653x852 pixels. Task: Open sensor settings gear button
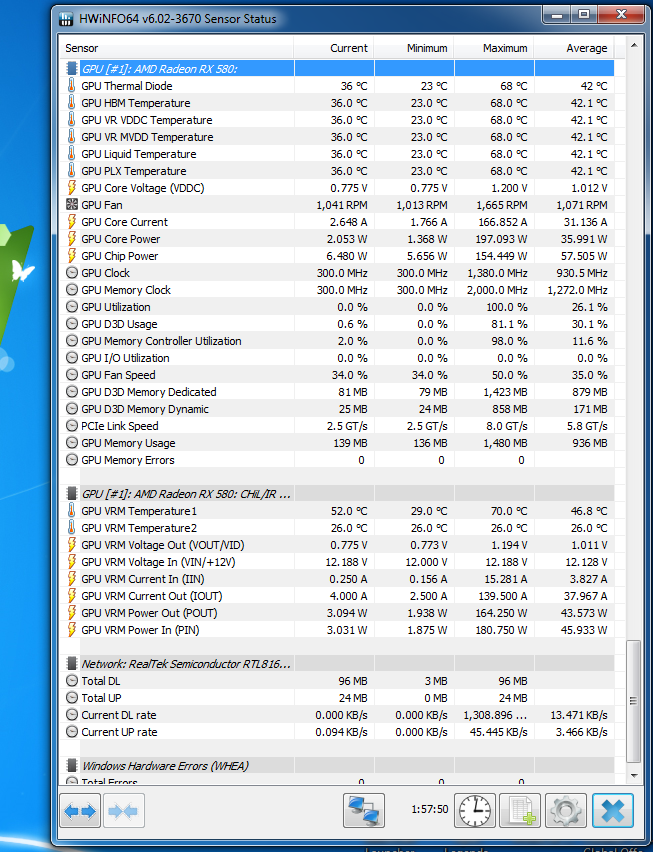coord(566,811)
